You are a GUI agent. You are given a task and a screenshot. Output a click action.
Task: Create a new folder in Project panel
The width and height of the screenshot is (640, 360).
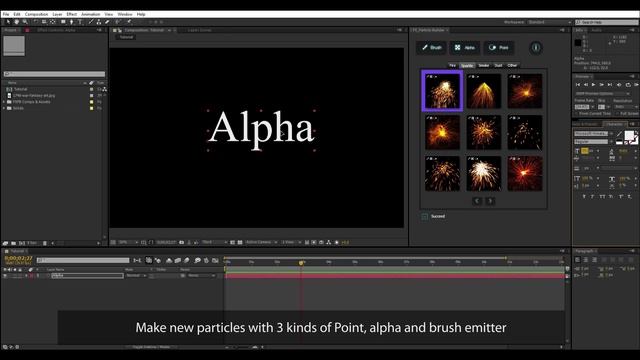(13, 243)
